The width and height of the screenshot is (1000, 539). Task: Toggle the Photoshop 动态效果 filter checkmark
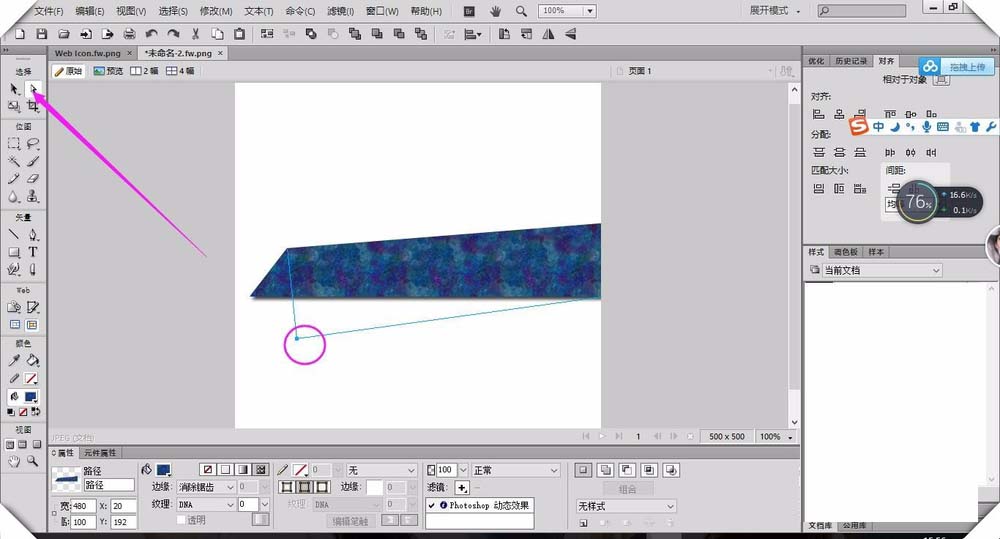(433, 506)
